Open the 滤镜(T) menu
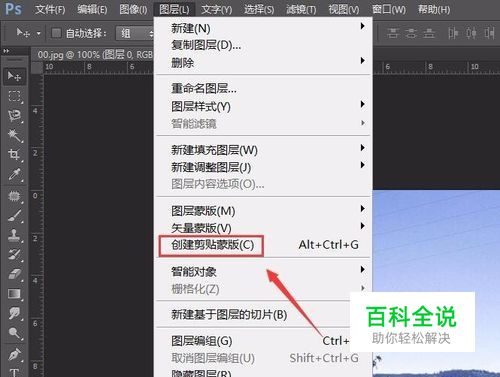The height and width of the screenshot is (377, 500). [301, 10]
